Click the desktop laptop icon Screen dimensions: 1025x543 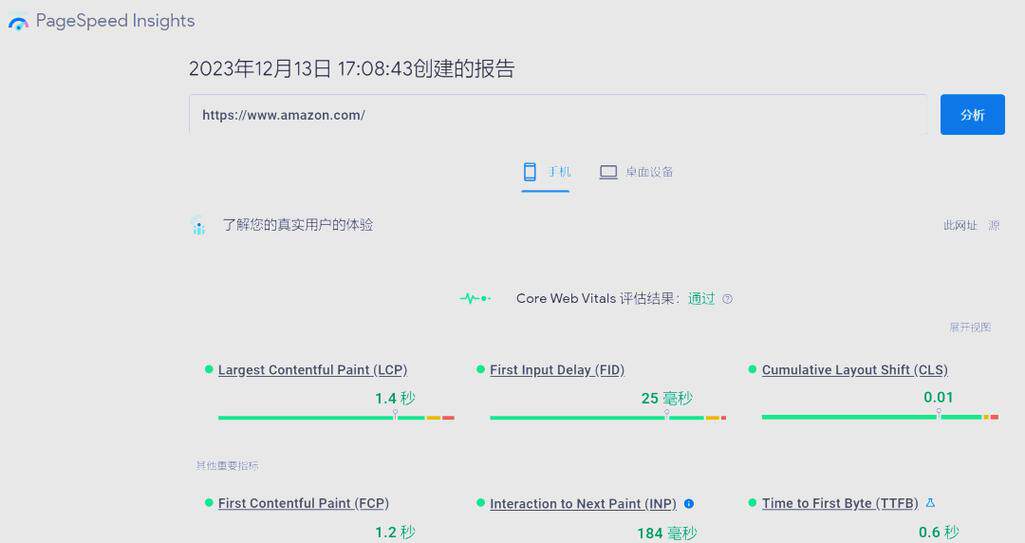609,172
